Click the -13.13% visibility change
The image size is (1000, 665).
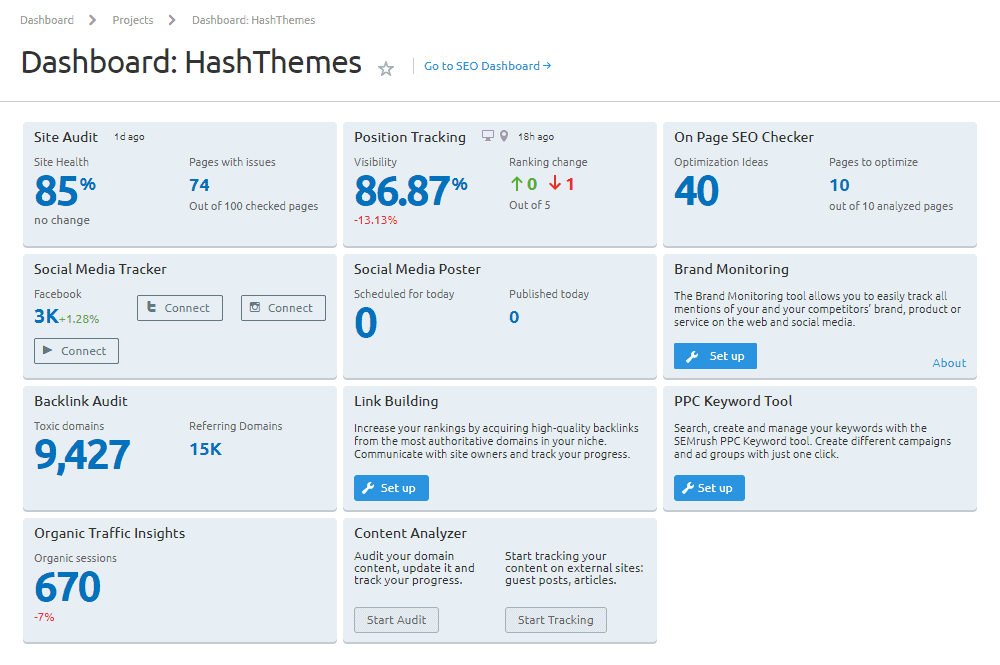pyautogui.click(x=376, y=220)
